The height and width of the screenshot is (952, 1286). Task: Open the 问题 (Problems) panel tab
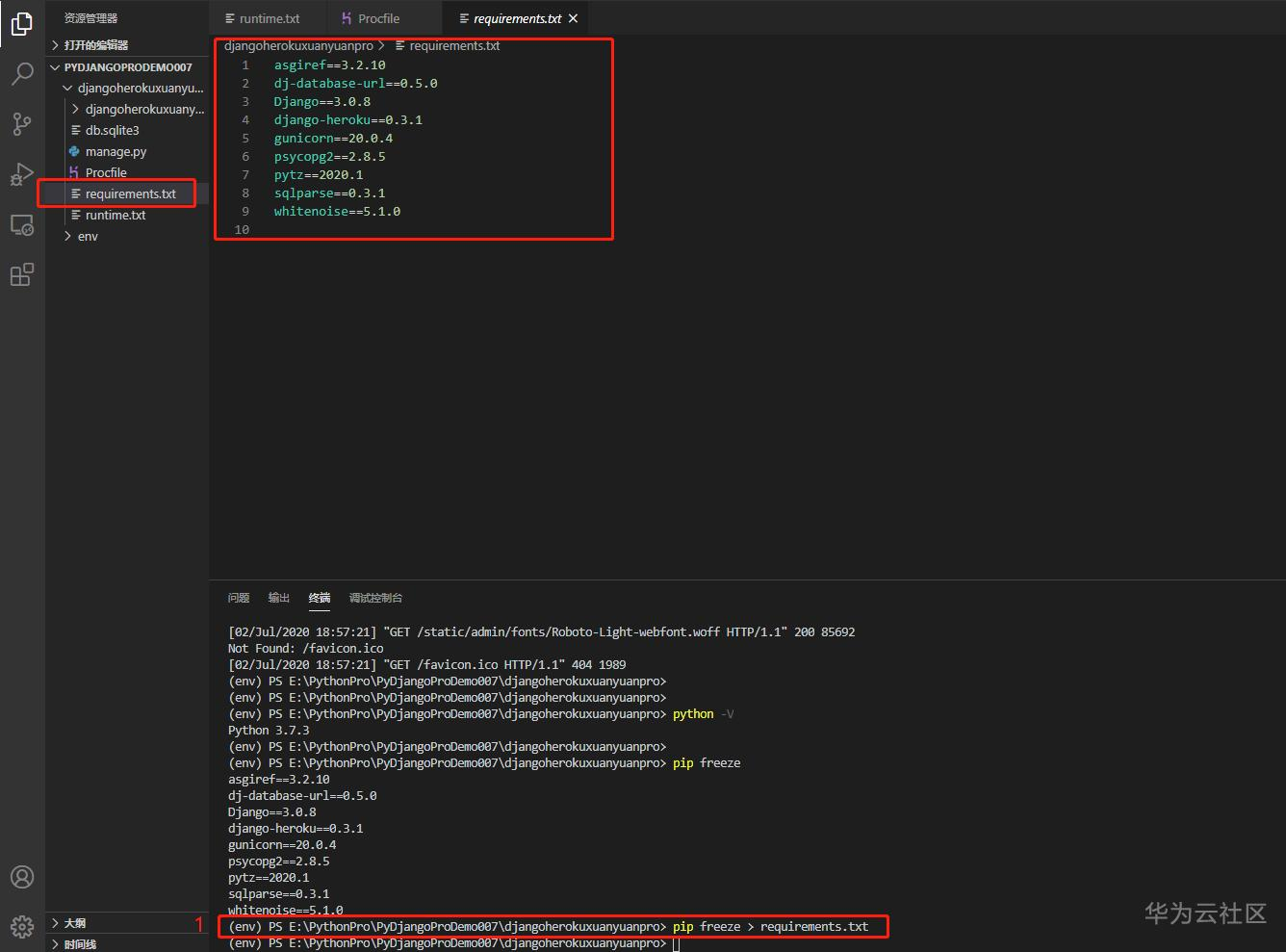(x=239, y=598)
